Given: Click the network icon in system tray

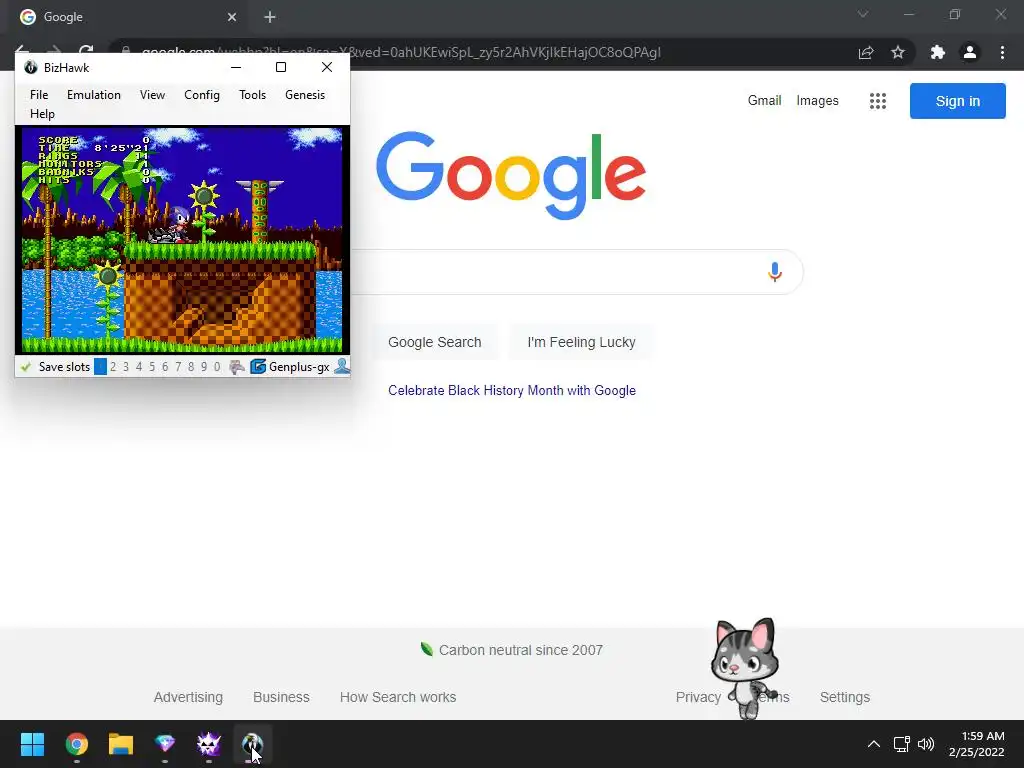Looking at the screenshot, I should [902, 744].
